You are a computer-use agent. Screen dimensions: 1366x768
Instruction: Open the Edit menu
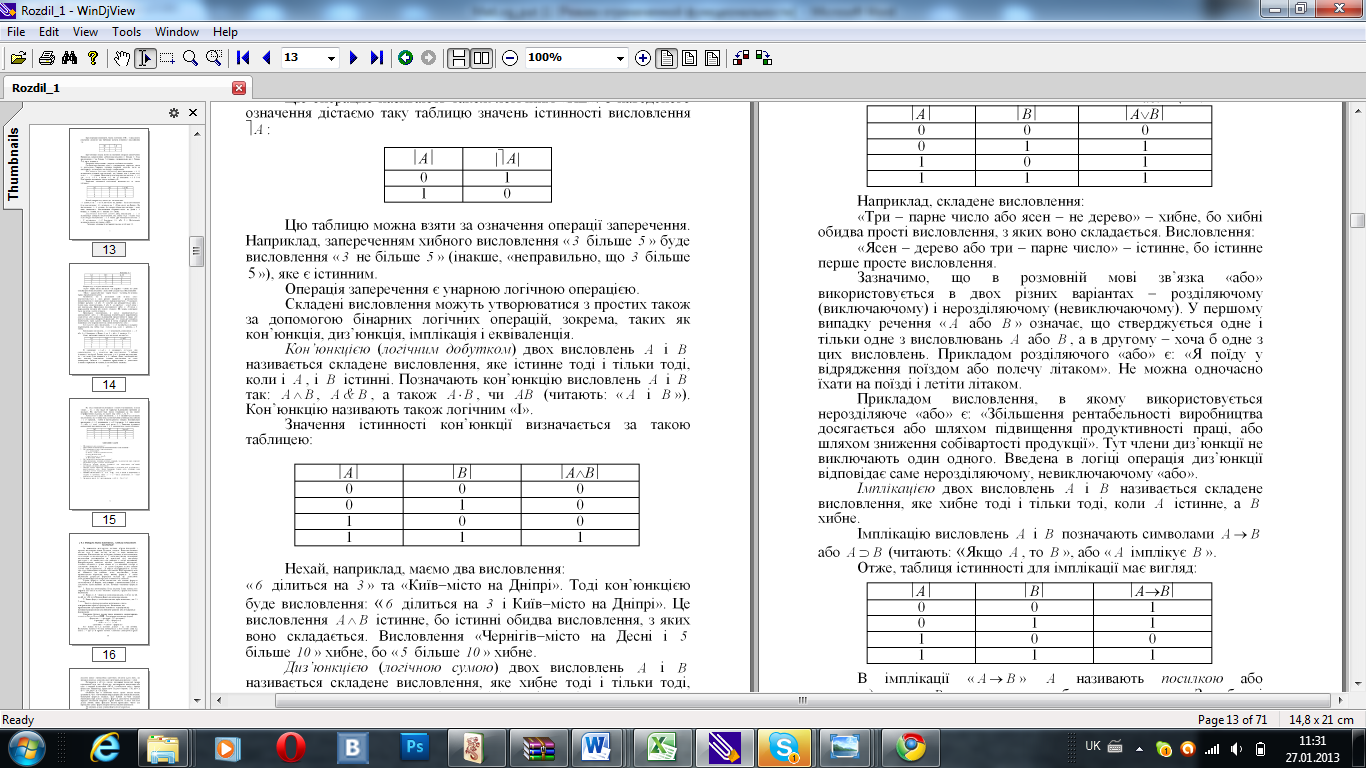click(49, 32)
